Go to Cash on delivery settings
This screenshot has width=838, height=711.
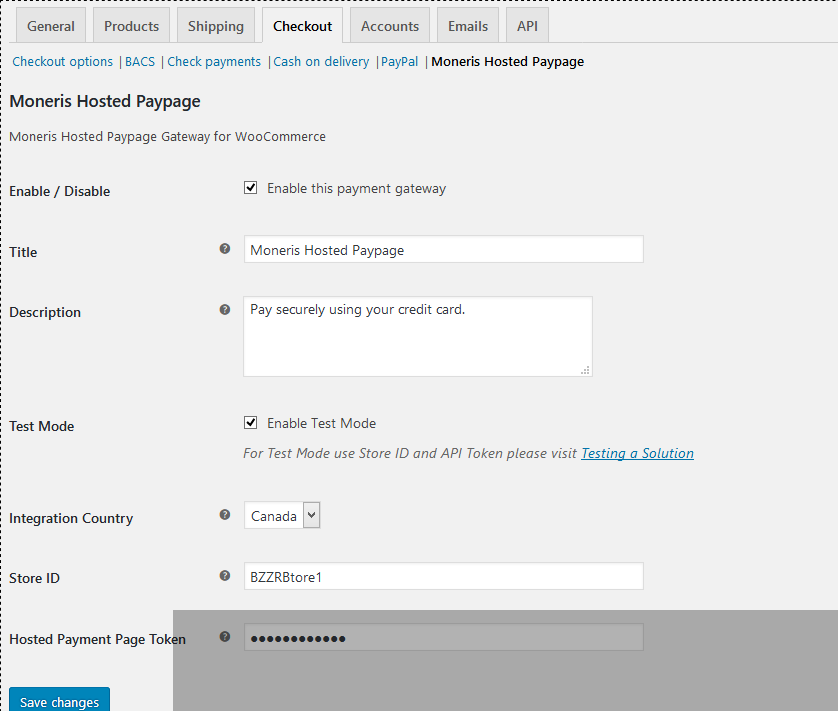[321, 62]
